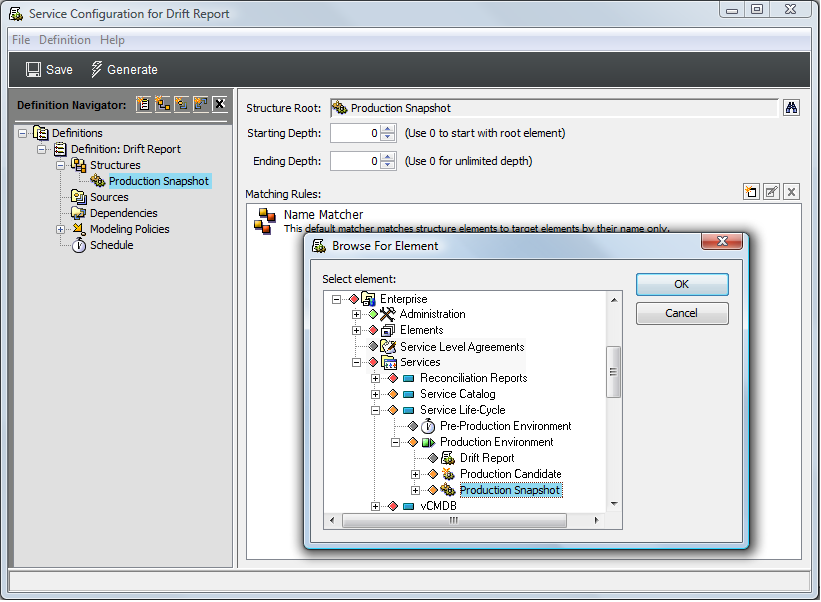Click the Save toolbar button
This screenshot has width=821, height=602.
pyautogui.click(x=49, y=70)
